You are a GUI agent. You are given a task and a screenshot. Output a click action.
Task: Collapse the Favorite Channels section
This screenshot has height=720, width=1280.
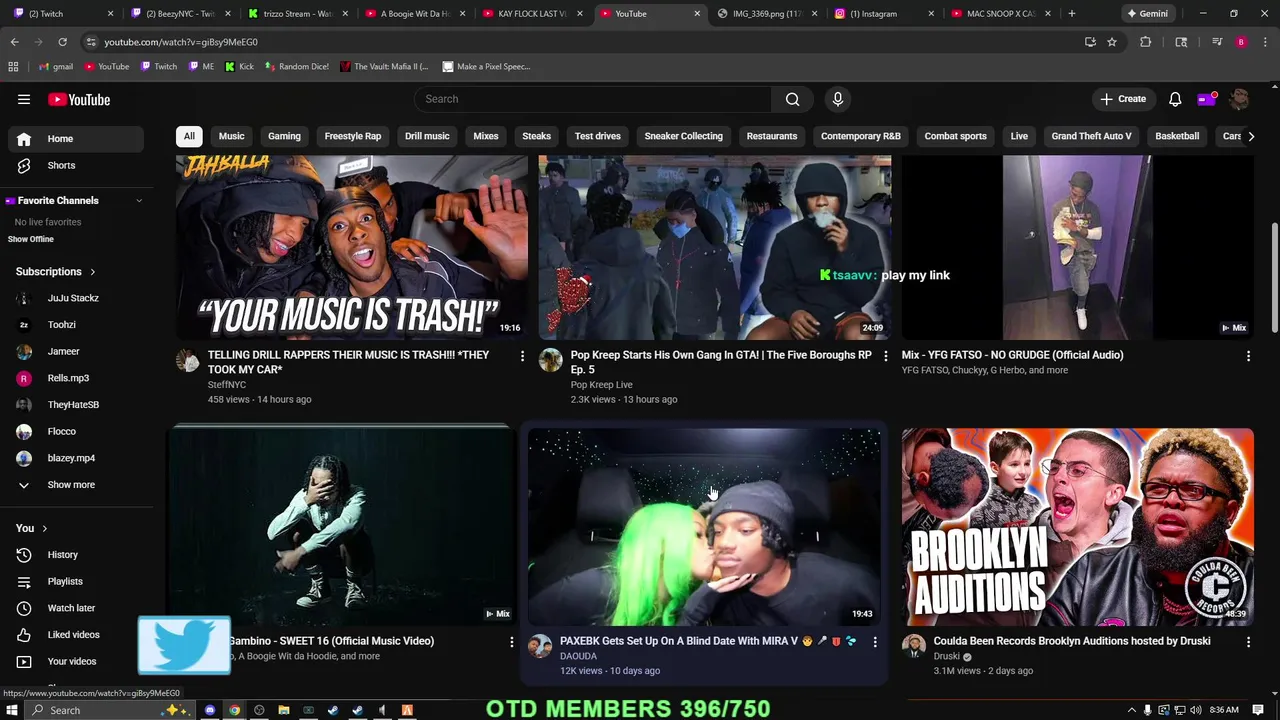point(139,201)
